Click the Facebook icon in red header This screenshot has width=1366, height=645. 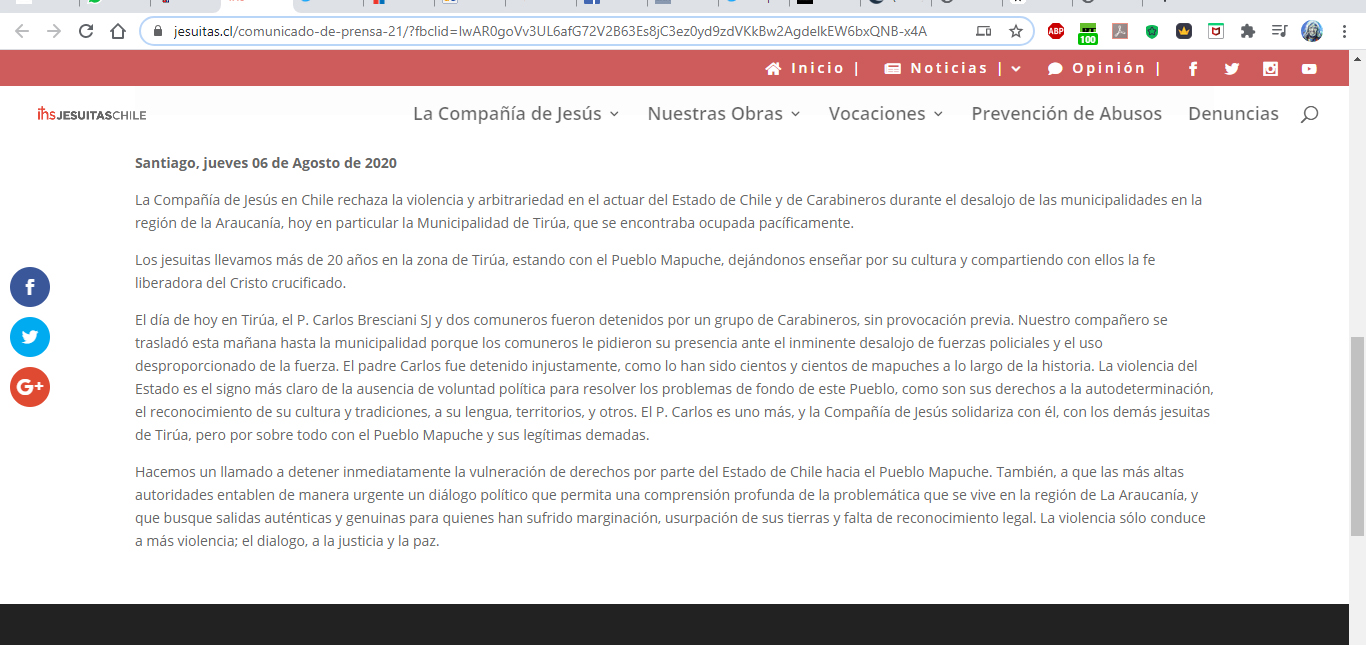coord(1193,69)
